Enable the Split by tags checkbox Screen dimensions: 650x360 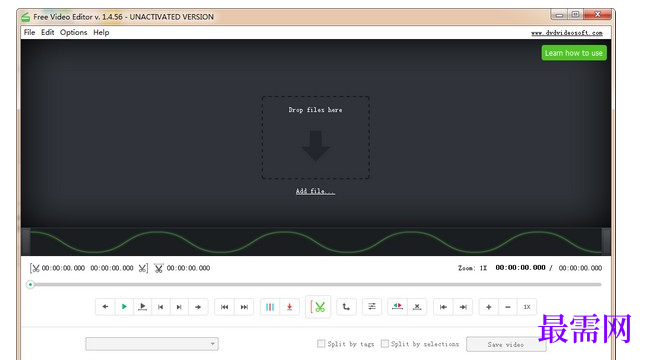321,343
